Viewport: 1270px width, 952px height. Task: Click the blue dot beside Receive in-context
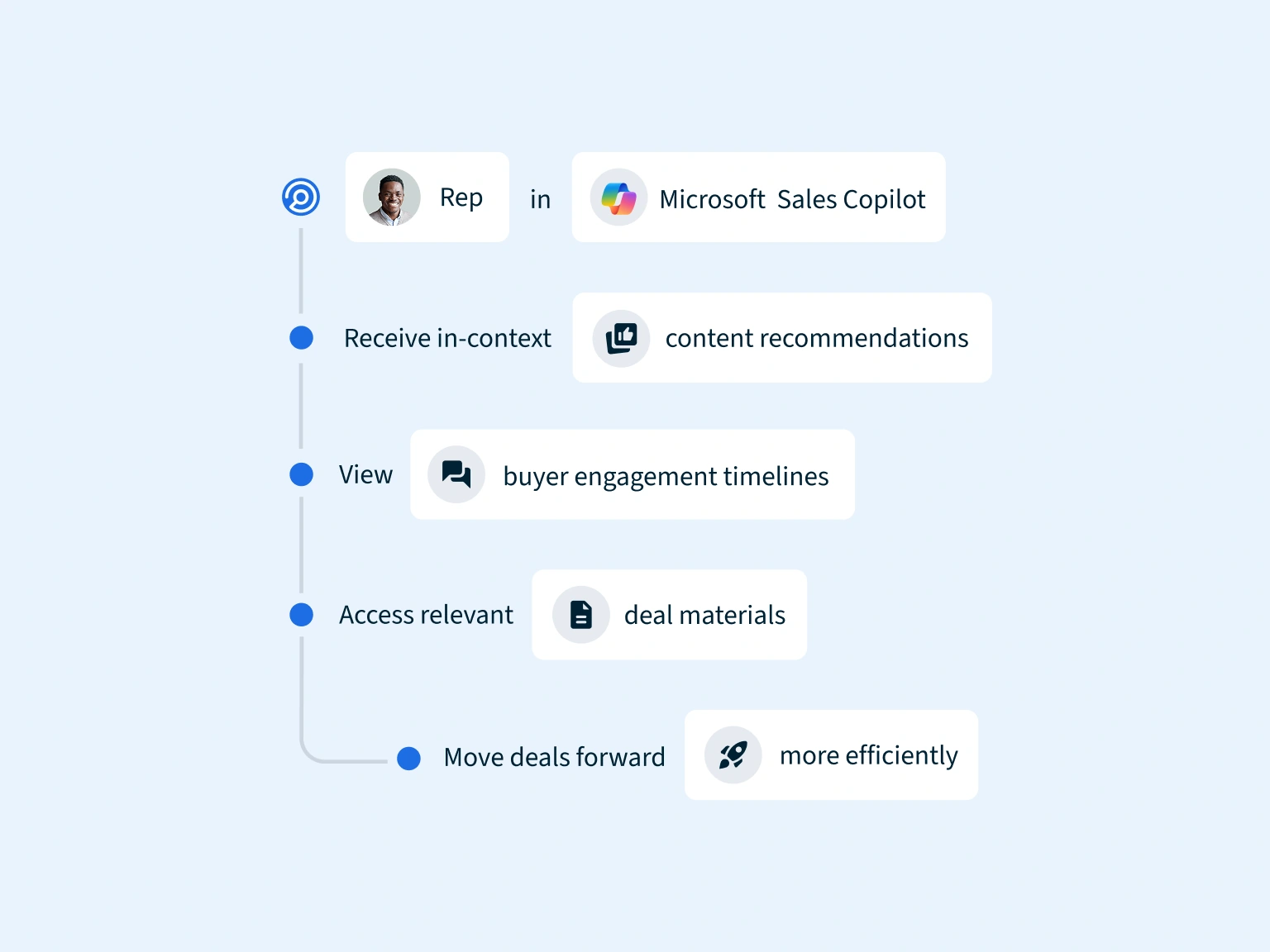point(302,338)
